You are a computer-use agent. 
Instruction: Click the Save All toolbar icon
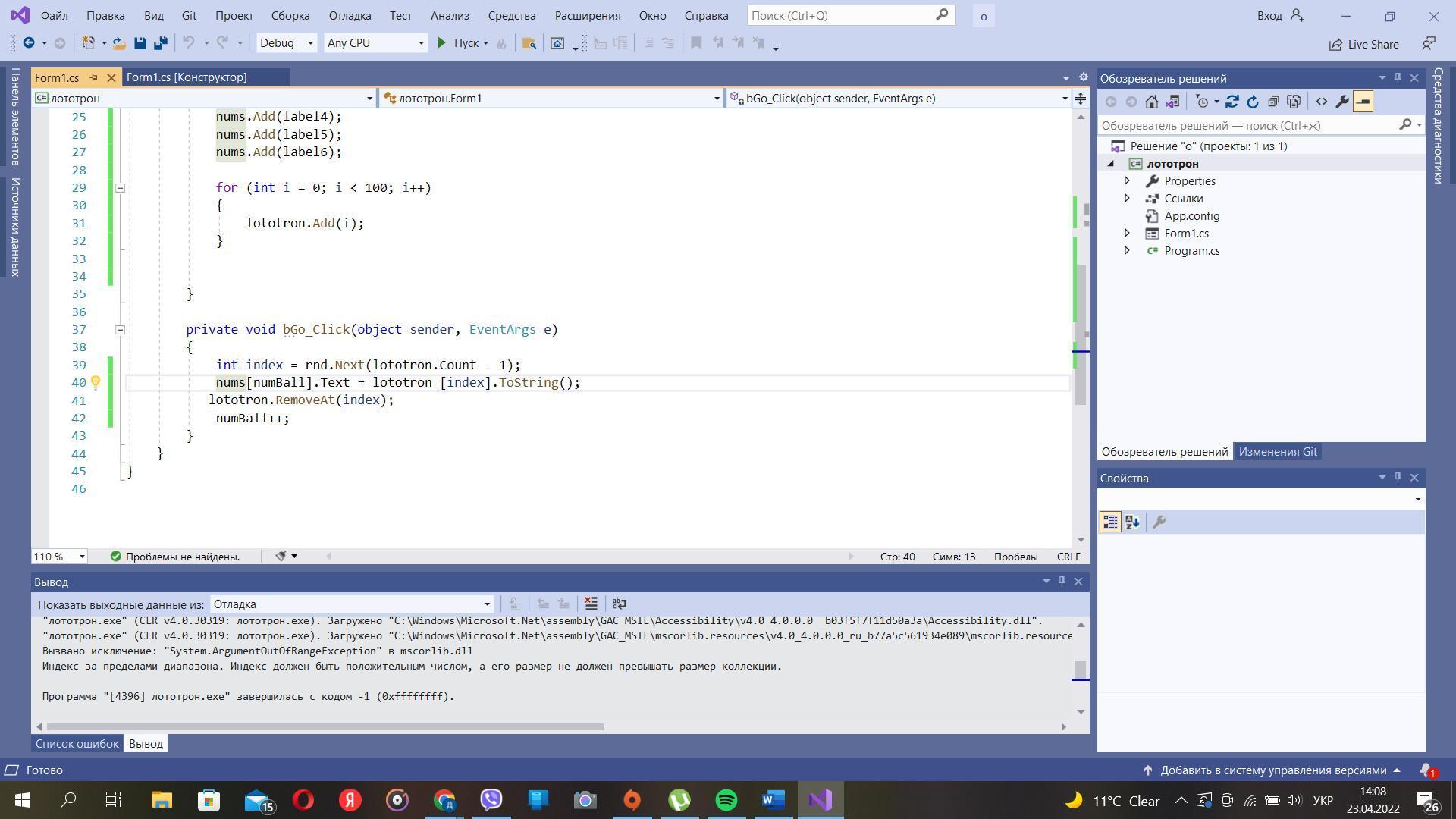tap(160, 43)
